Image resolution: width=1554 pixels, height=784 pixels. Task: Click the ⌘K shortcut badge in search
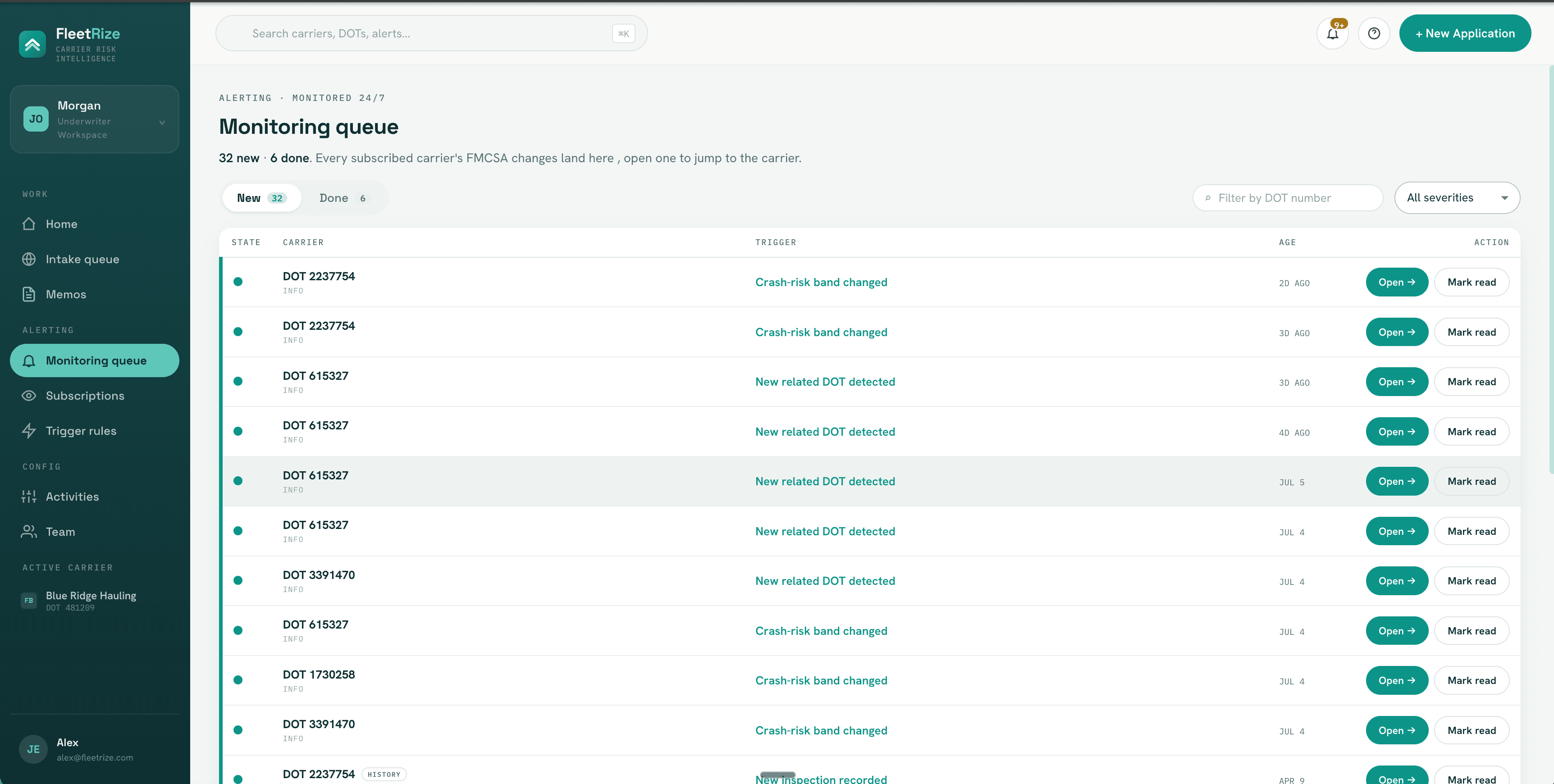click(x=623, y=34)
